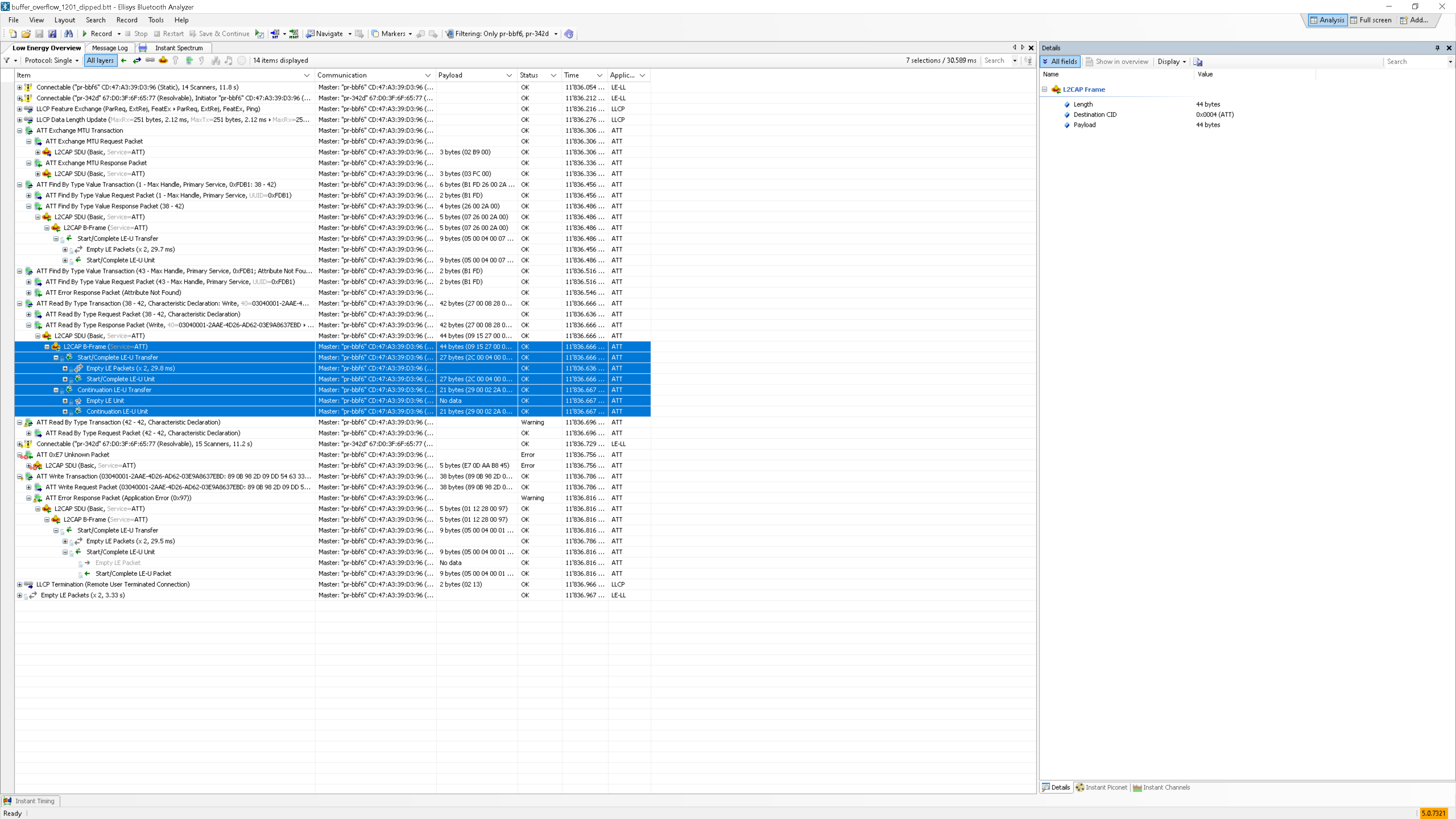The width and height of the screenshot is (1456, 819).
Task: Open the Display dropdown
Action: click(x=1170, y=61)
